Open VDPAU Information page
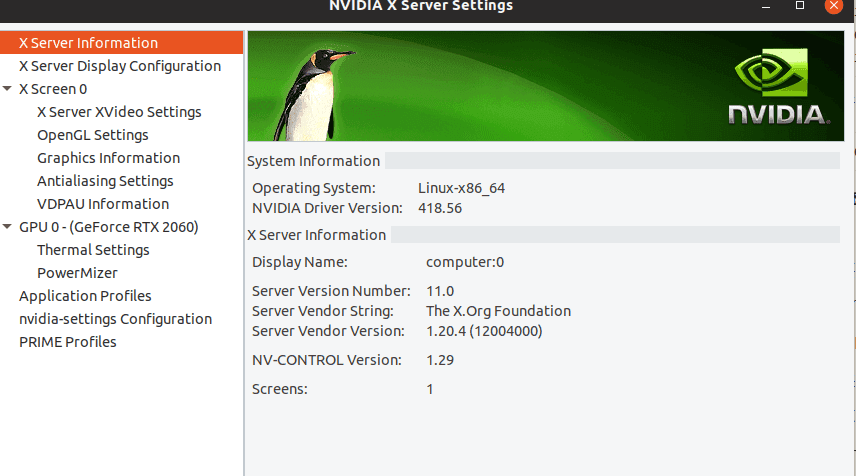856x476 pixels. point(103,204)
